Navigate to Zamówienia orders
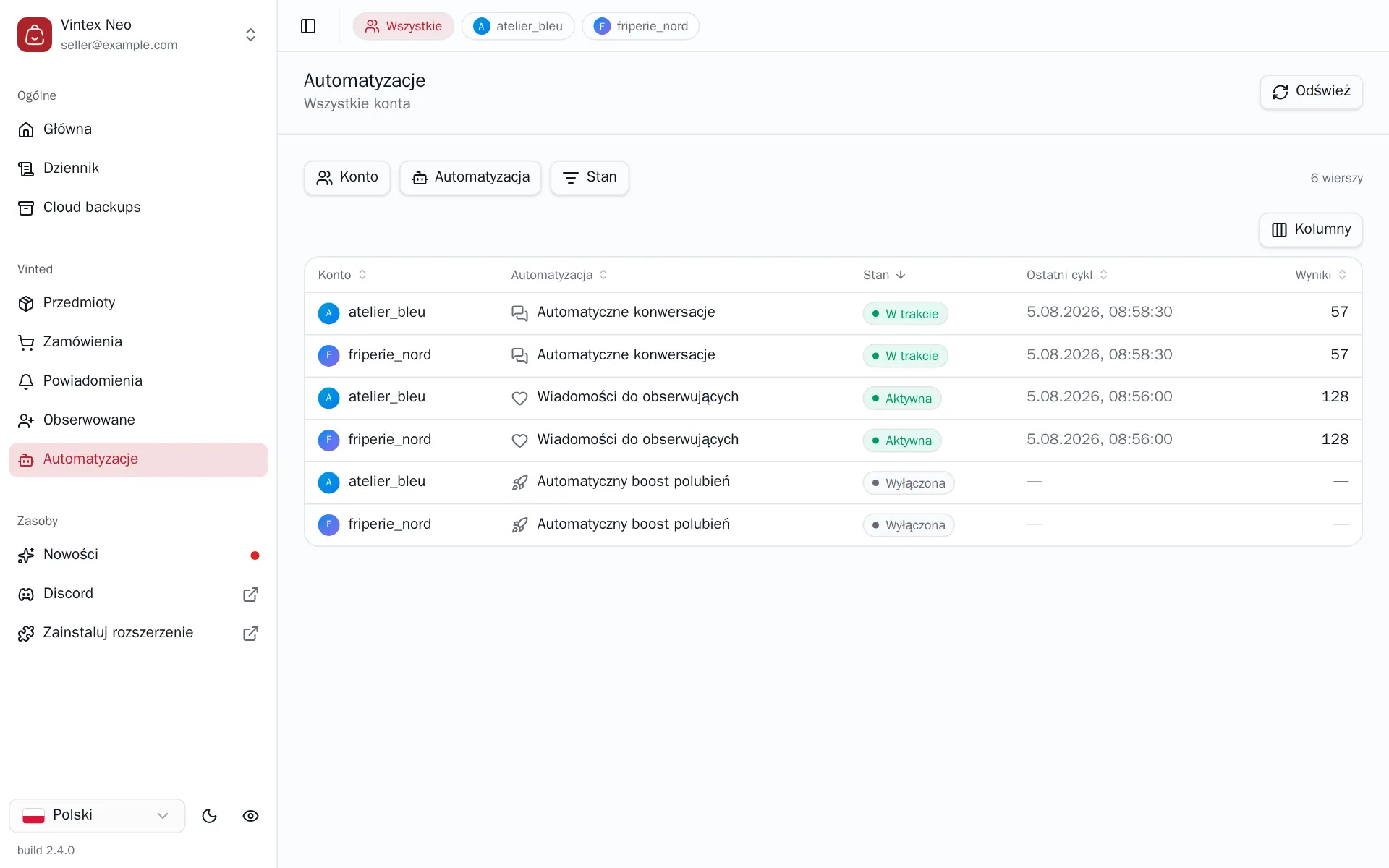Screen dimensions: 1389x868 [138, 341]
